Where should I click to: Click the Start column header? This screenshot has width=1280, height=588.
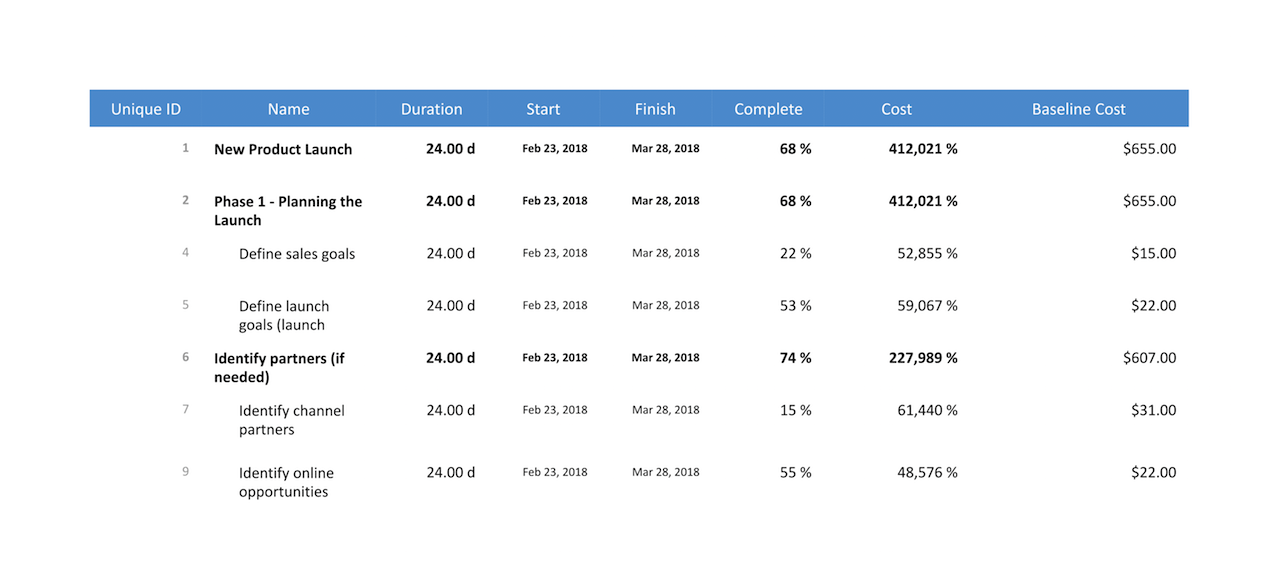(x=543, y=109)
